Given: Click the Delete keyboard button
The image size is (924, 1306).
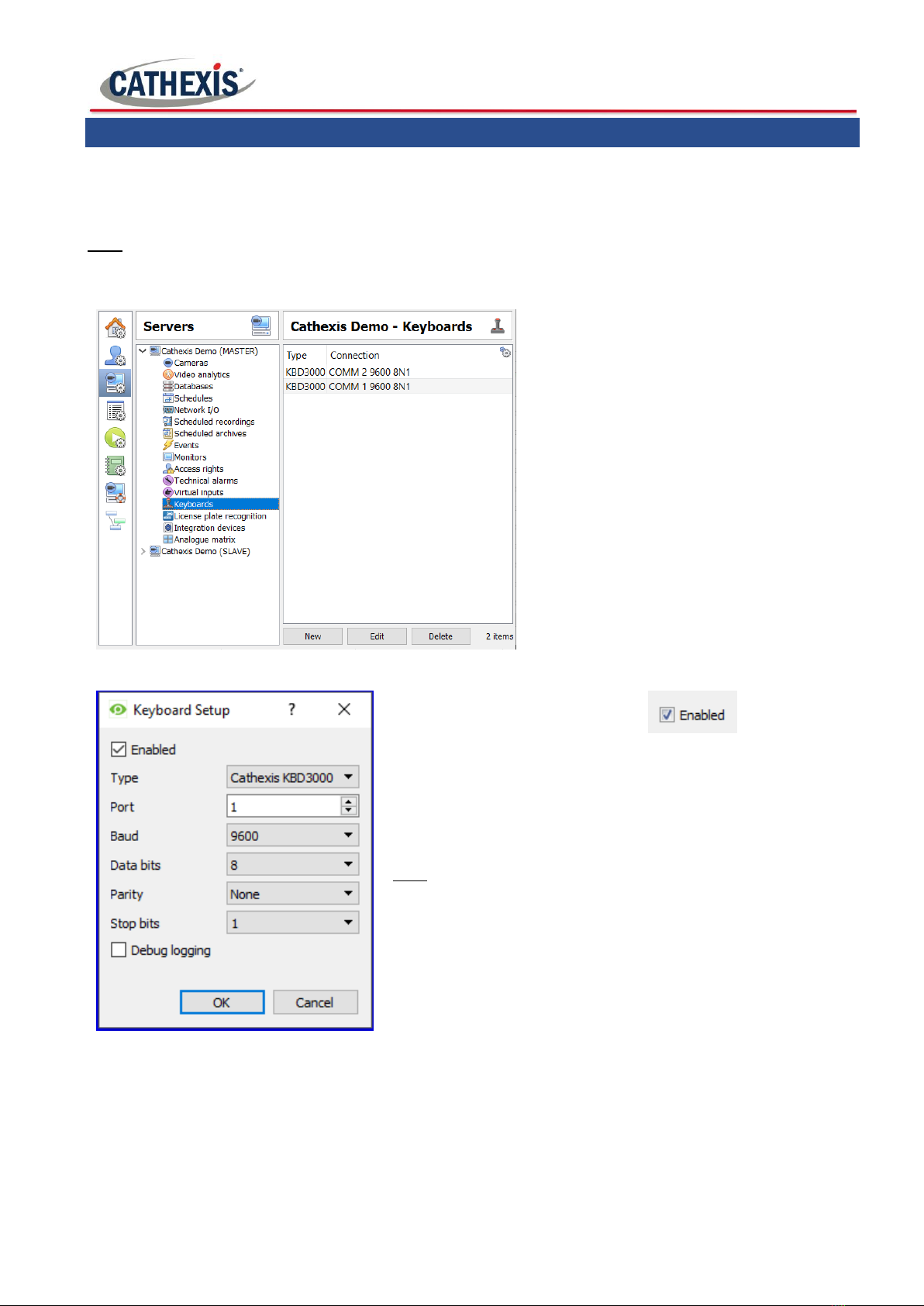Looking at the screenshot, I should pos(440,636).
